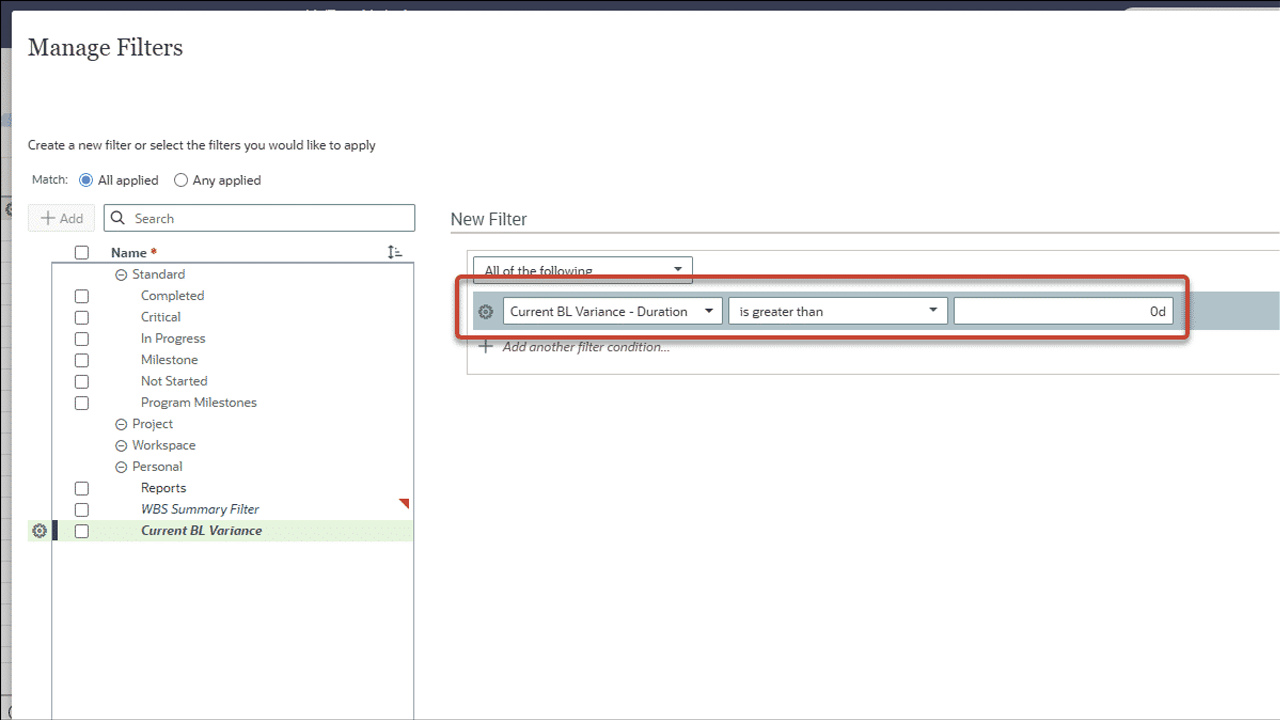Image resolution: width=1280 pixels, height=720 pixels.
Task: Select the Any applied match option
Action: [181, 181]
